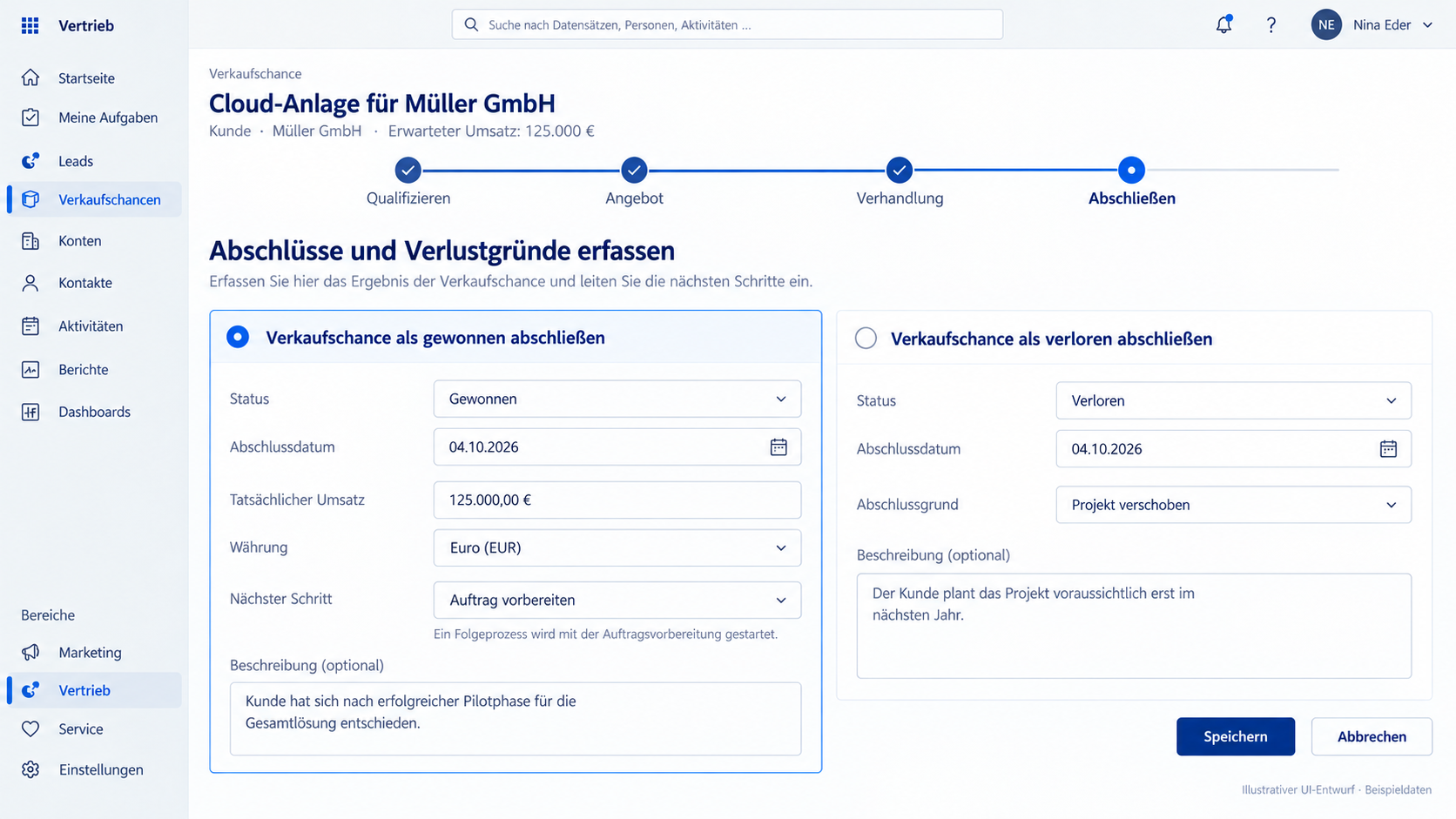The image size is (1456, 819).
Task: Click the Berichte chart icon
Action: (30, 369)
